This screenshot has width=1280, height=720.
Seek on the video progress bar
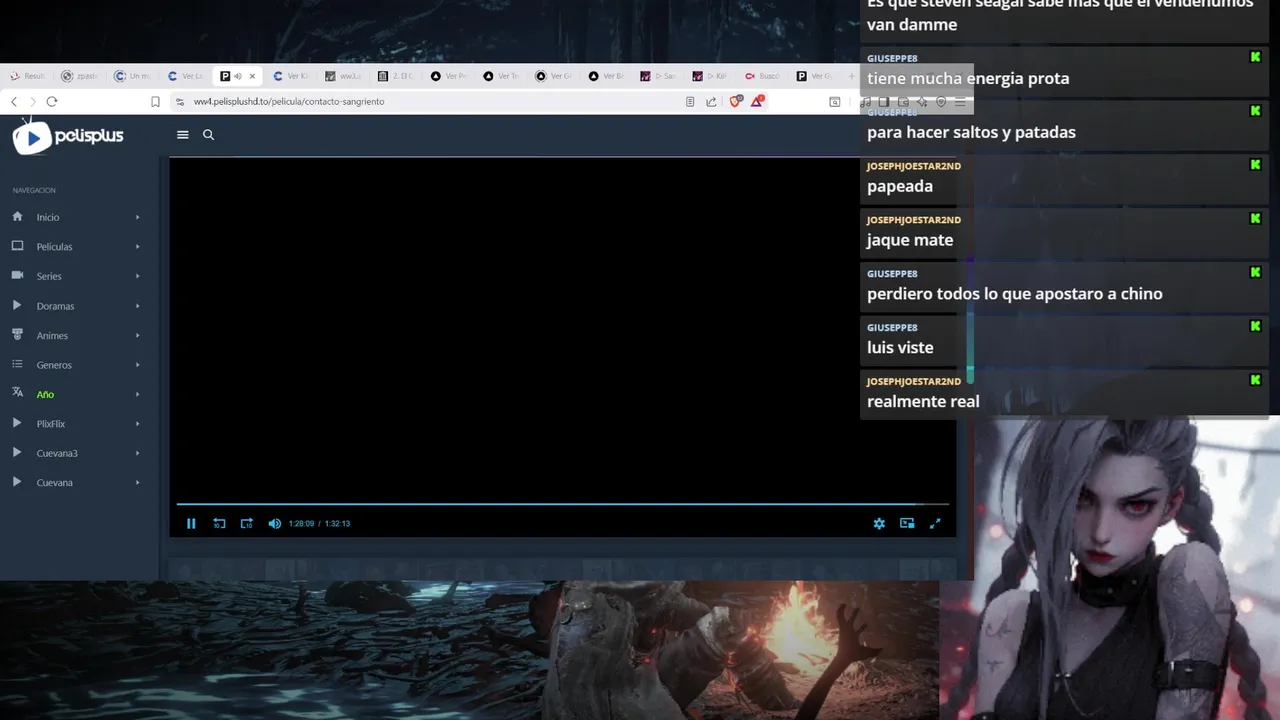click(x=562, y=504)
